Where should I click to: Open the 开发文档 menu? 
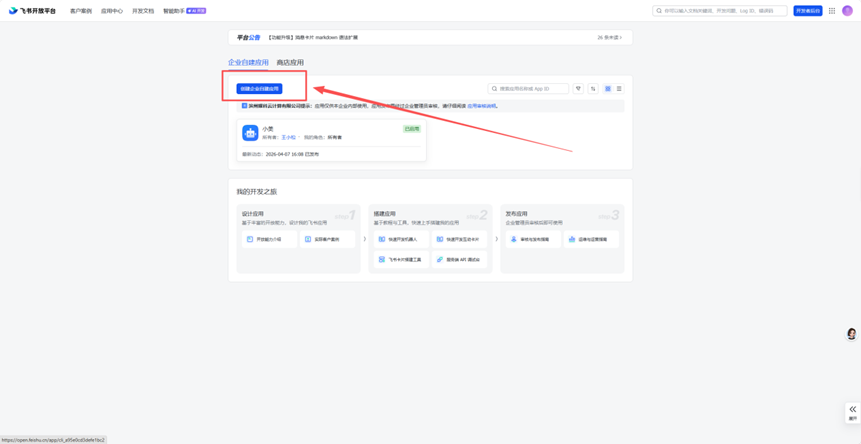[143, 11]
